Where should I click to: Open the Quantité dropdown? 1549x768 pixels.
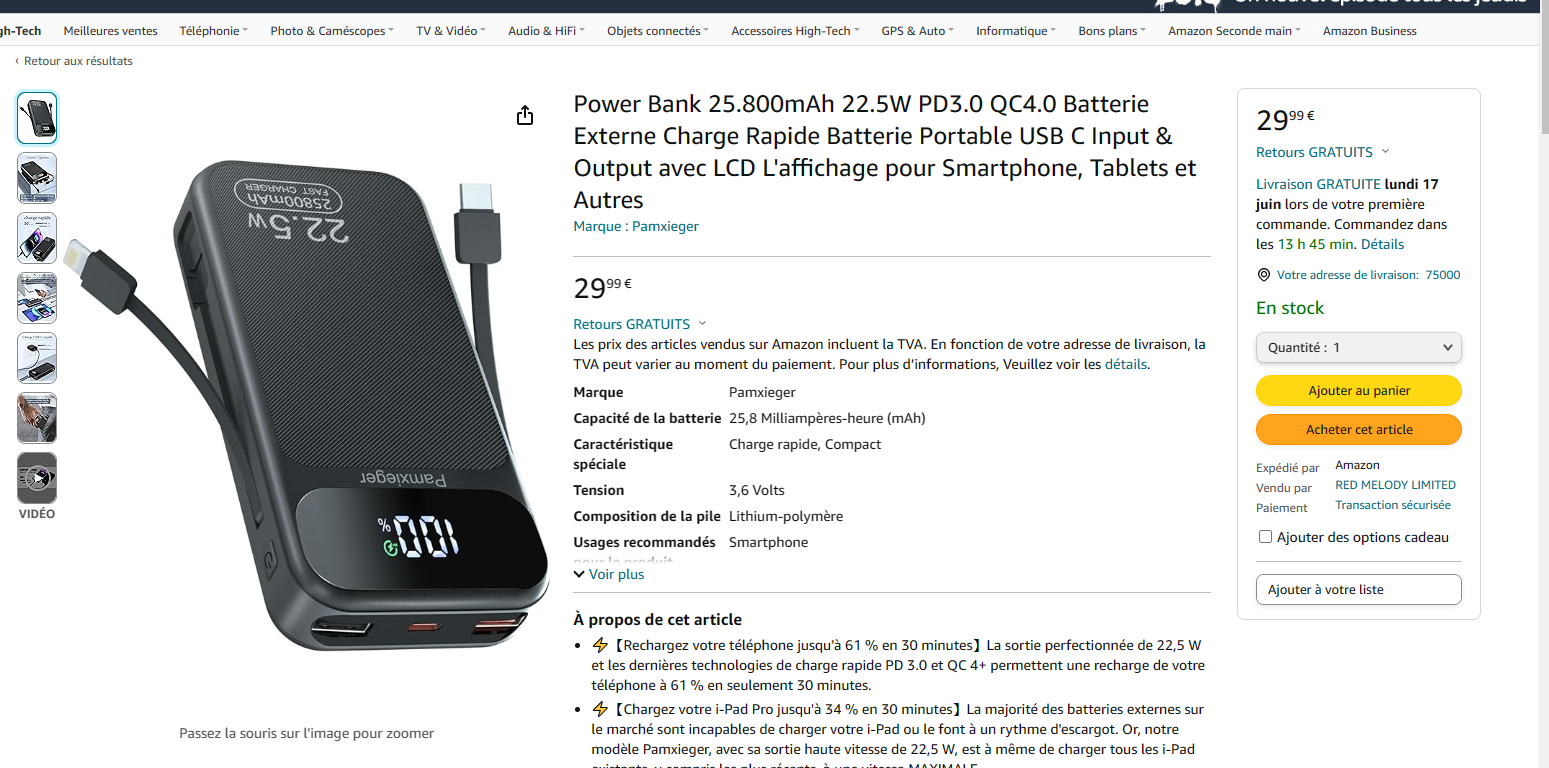coord(1358,348)
